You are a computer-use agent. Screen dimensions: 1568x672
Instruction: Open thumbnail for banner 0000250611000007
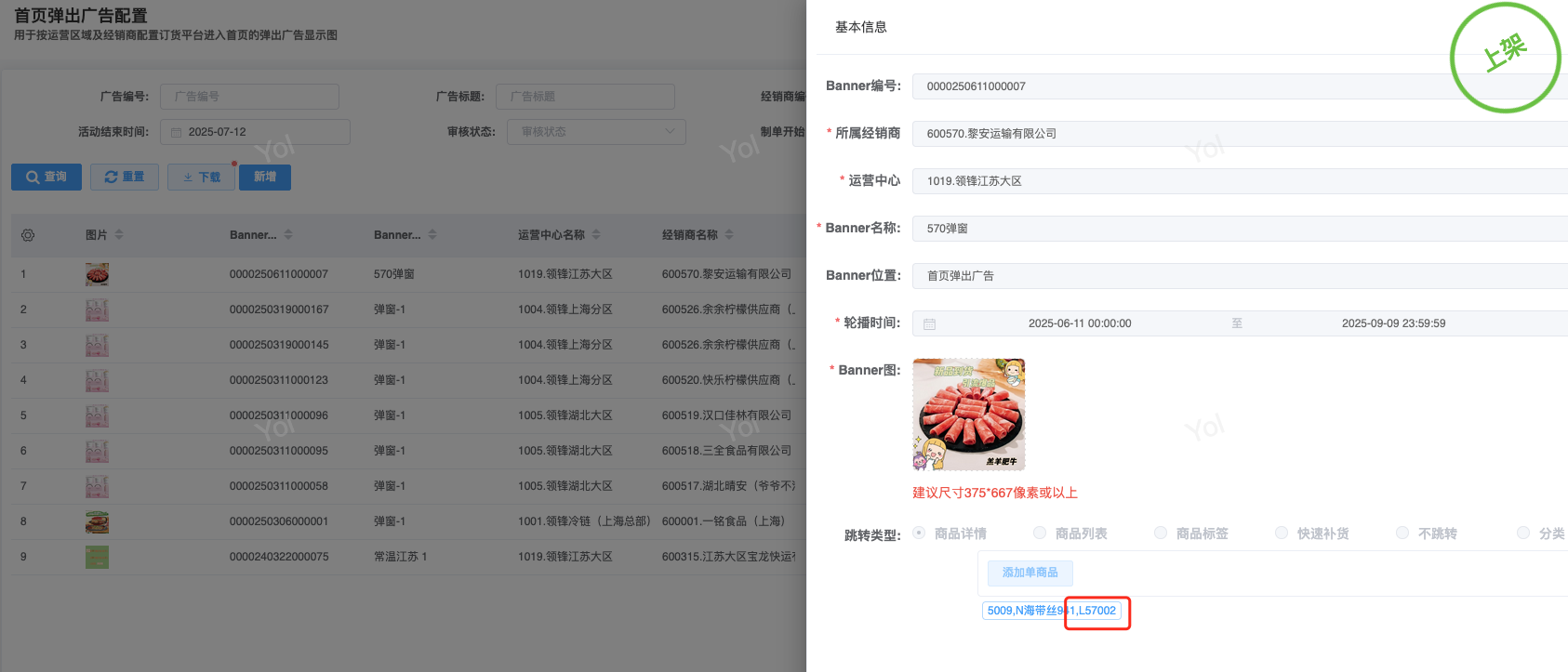pos(97,274)
